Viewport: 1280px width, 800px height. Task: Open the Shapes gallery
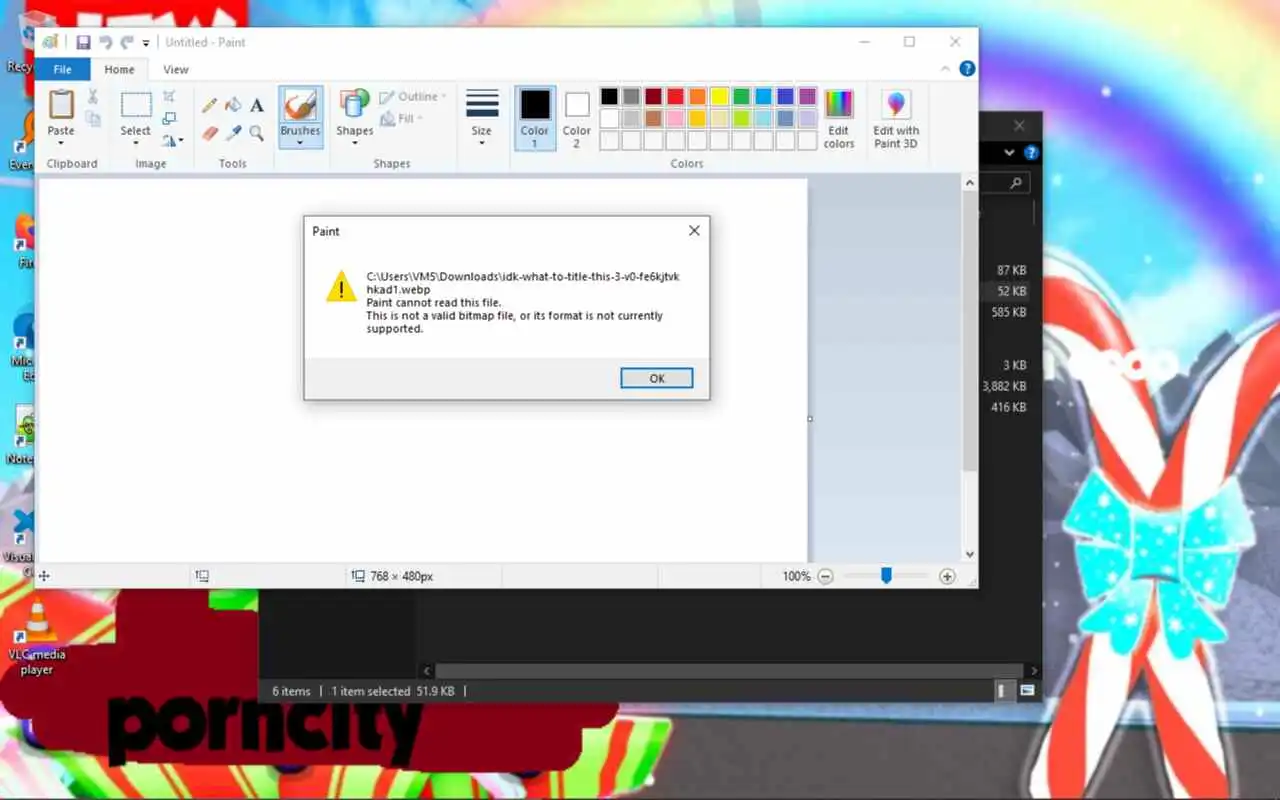click(355, 116)
